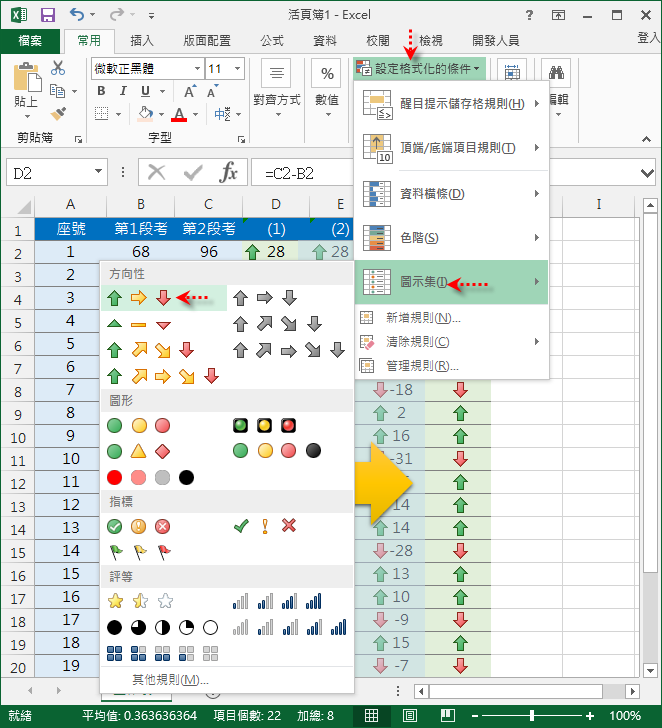Click the formula bar input field
Viewport: 662px width, 728px height.
[x=303, y=173]
